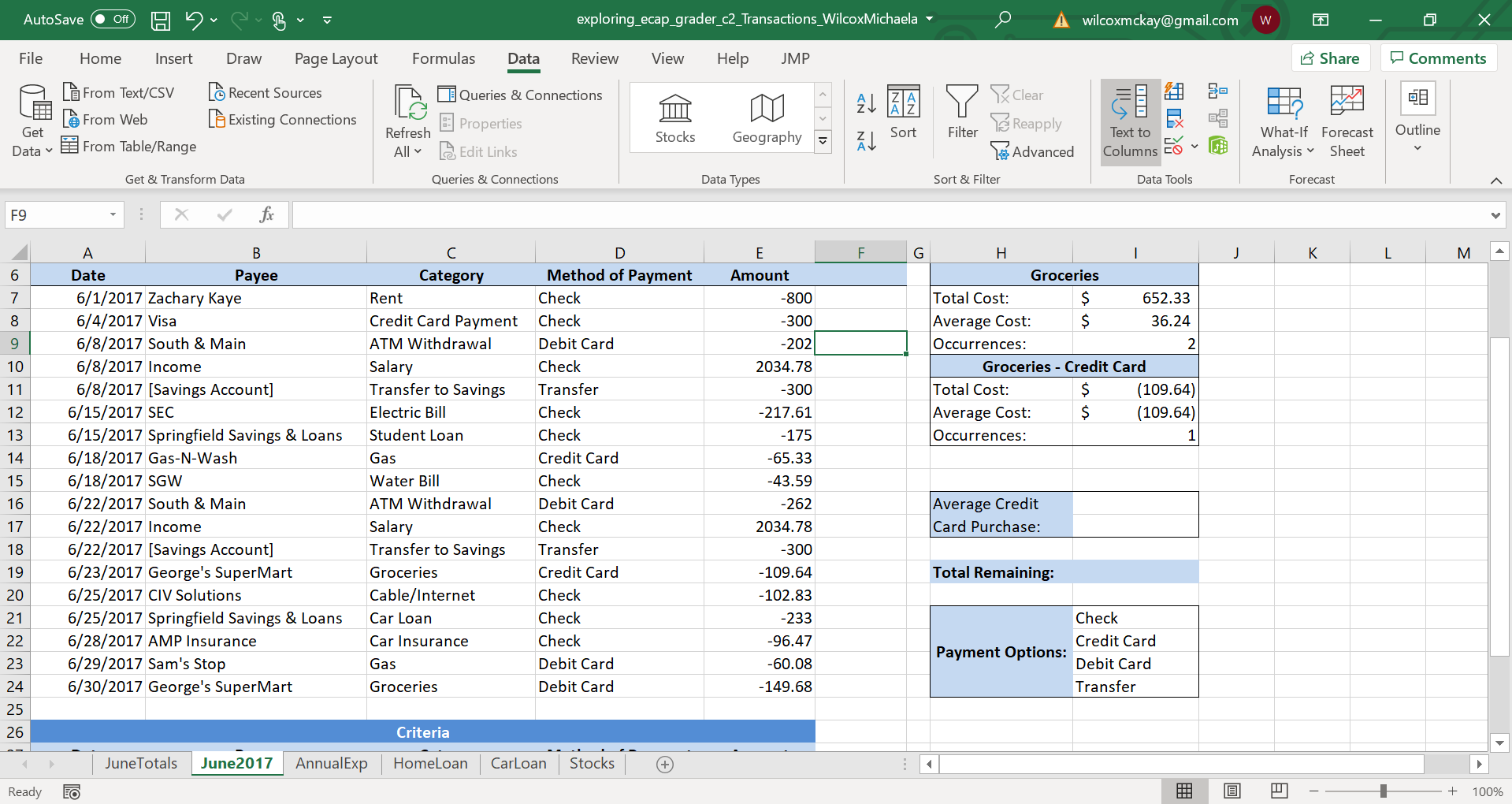Click the search magnifier icon
The width and height of the screenshot is (1512, 804).
[1002, 20]
